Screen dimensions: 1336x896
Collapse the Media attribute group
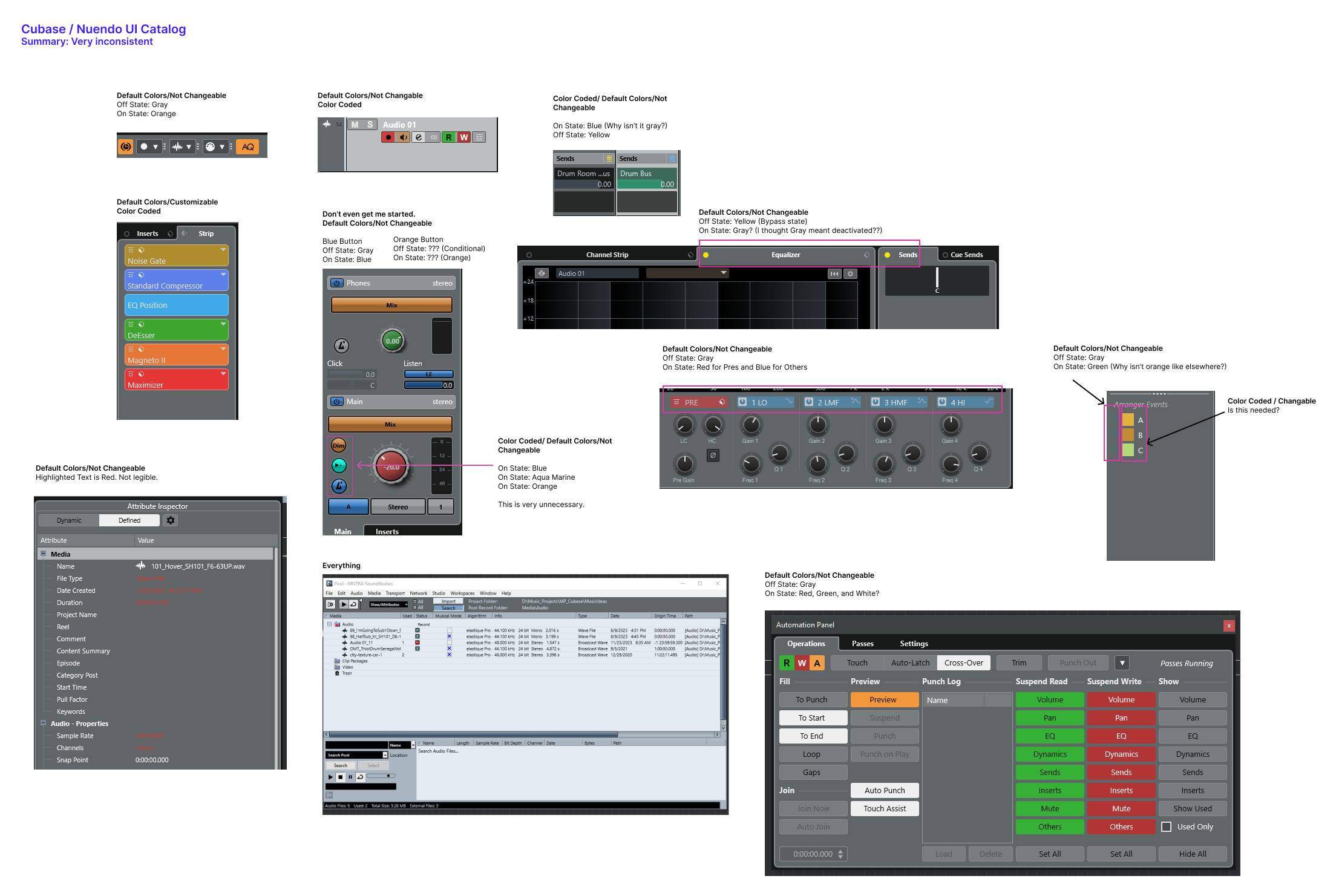pos(43,554)
